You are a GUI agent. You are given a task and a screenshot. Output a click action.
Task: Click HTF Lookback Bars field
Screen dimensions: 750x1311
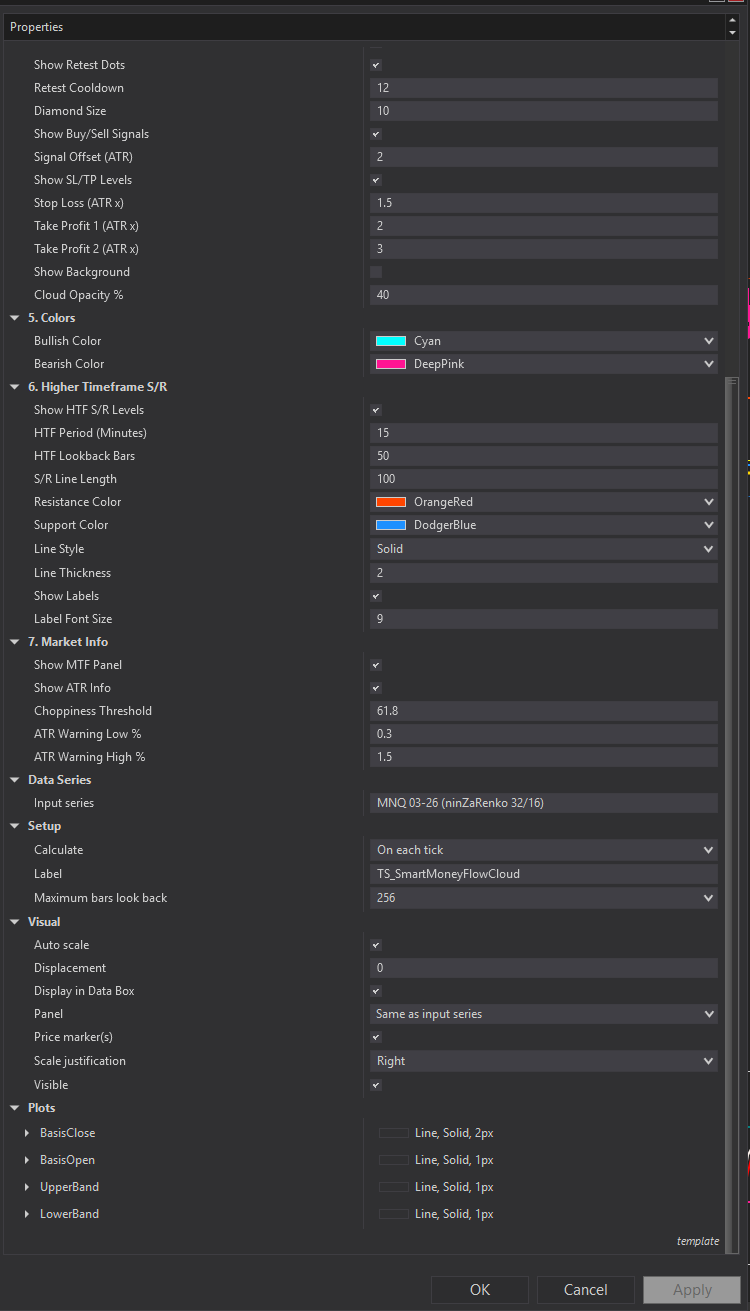tap(543, 456)
